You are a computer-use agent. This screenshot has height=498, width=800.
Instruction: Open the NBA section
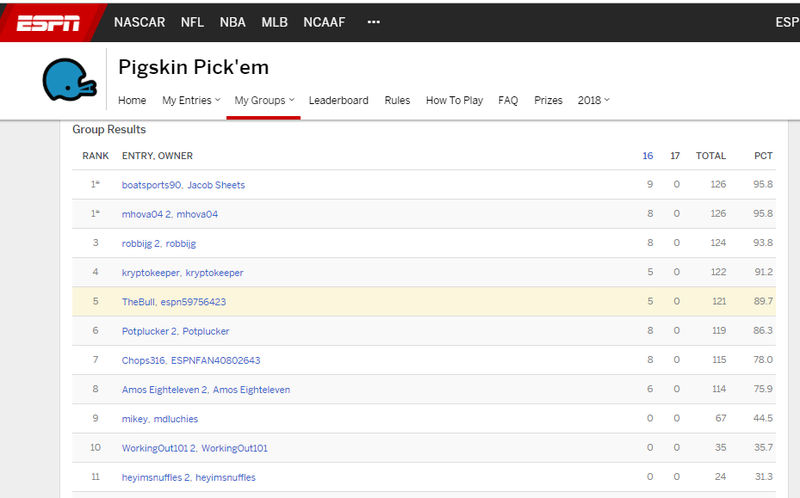[233, 22]
